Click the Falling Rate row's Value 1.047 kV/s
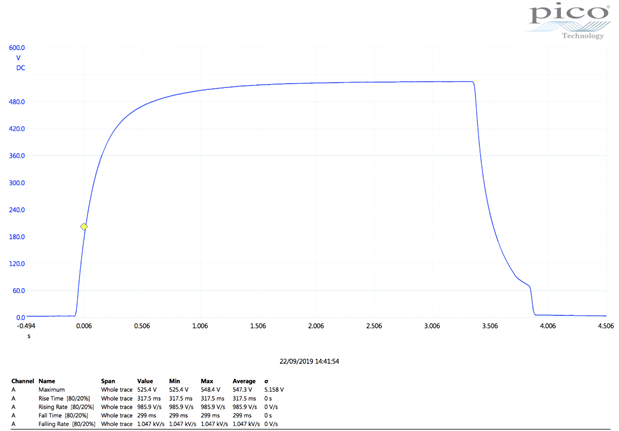Screen dimensions: 619x431 (151, 424)
